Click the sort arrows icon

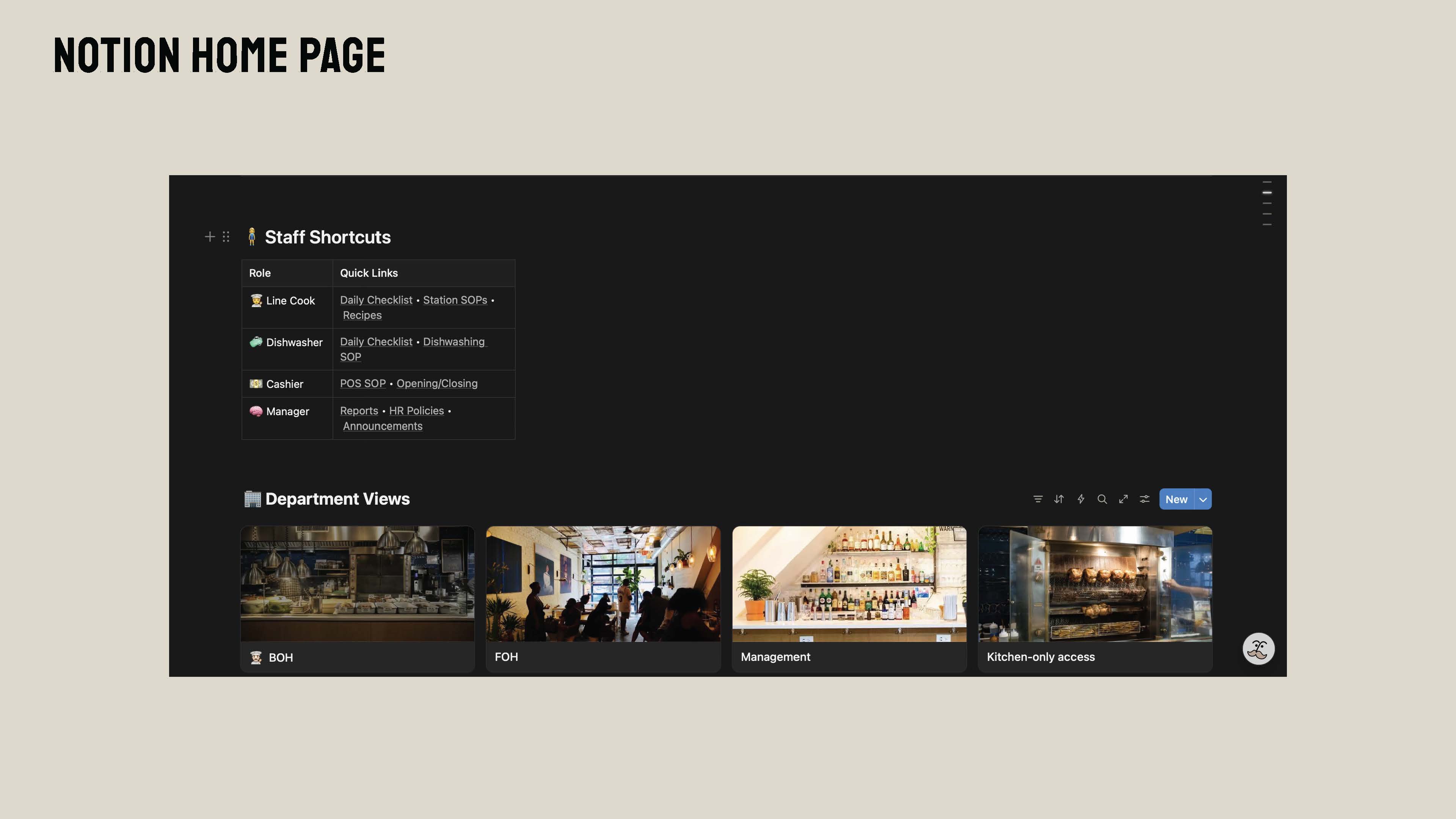coord(1059,499)
